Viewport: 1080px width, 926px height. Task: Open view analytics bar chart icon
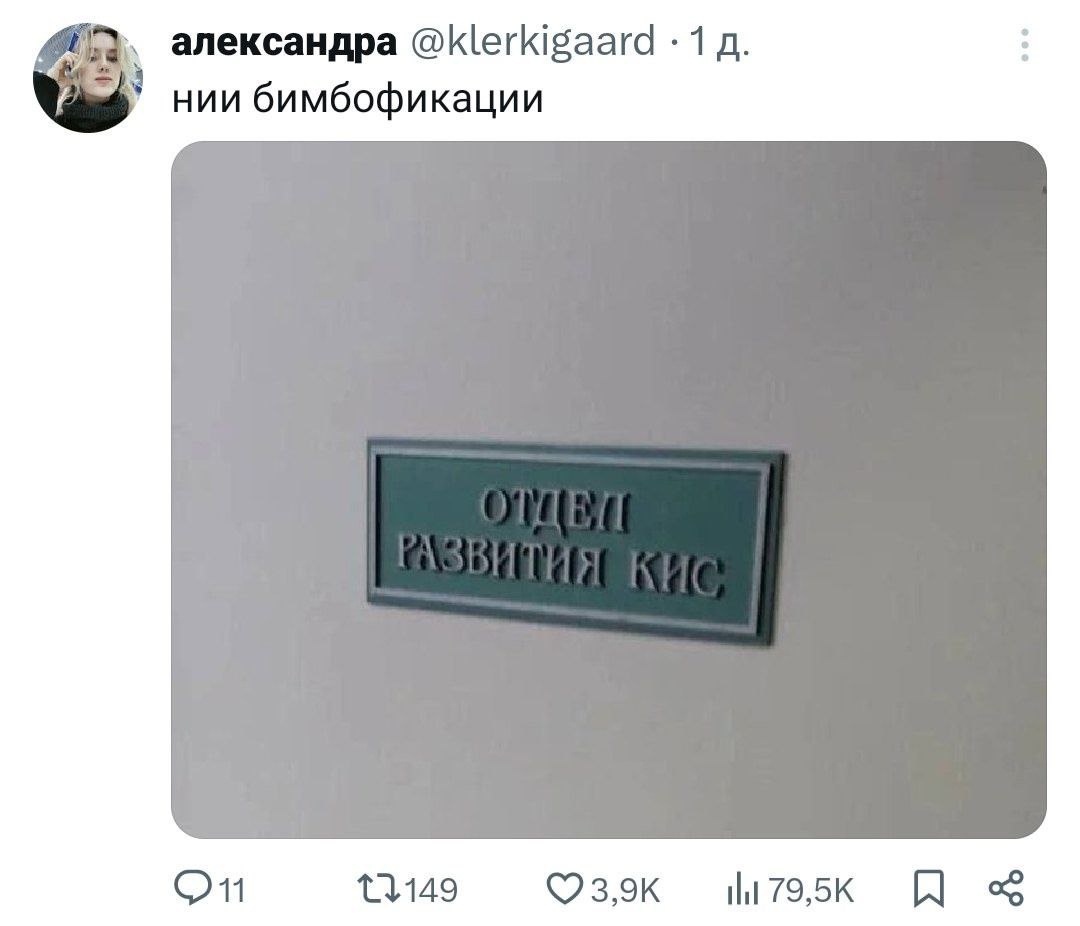tap(743, 889)
